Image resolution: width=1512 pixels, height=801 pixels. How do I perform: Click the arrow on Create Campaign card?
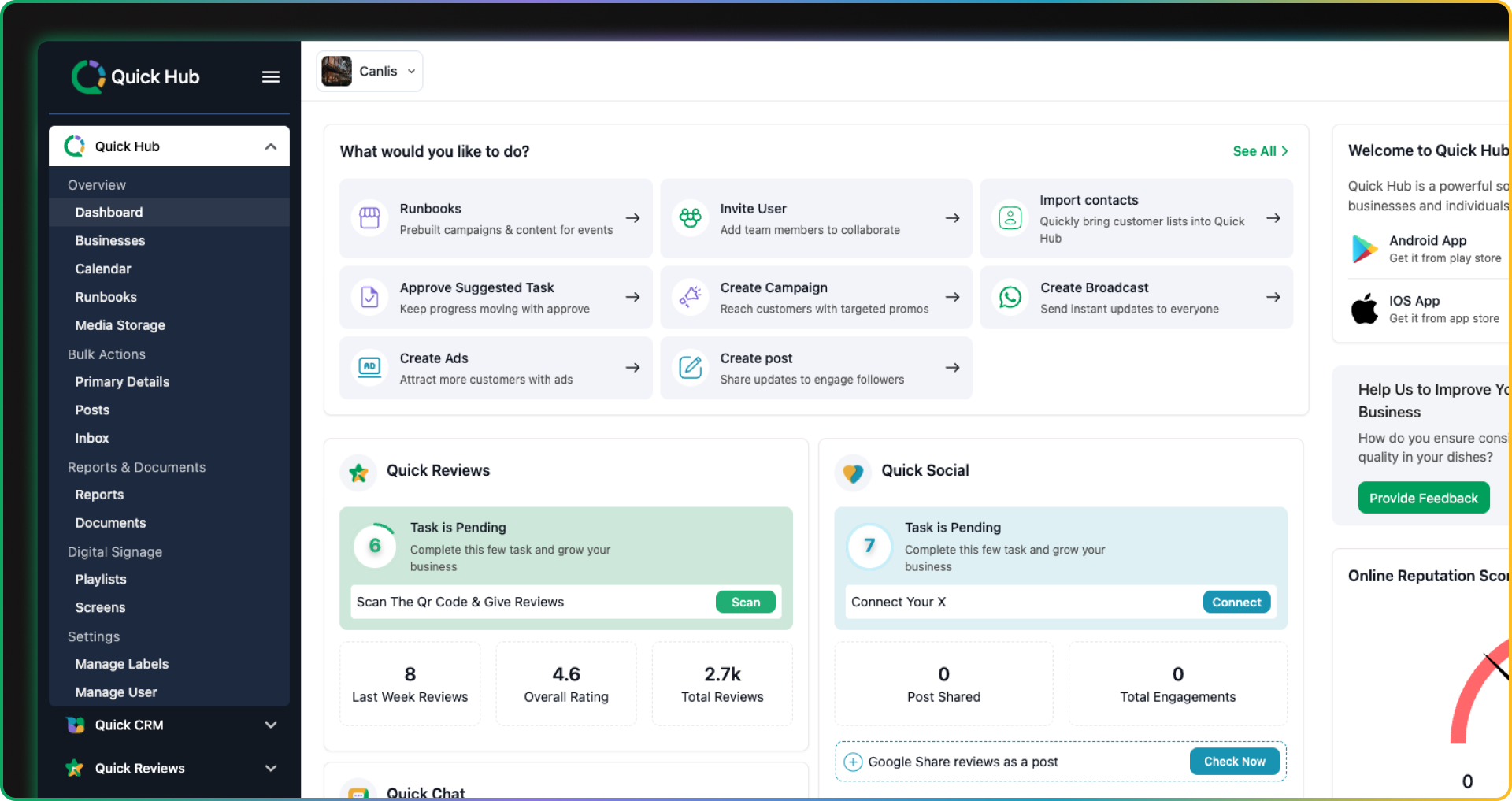click(x=952, y=297)
